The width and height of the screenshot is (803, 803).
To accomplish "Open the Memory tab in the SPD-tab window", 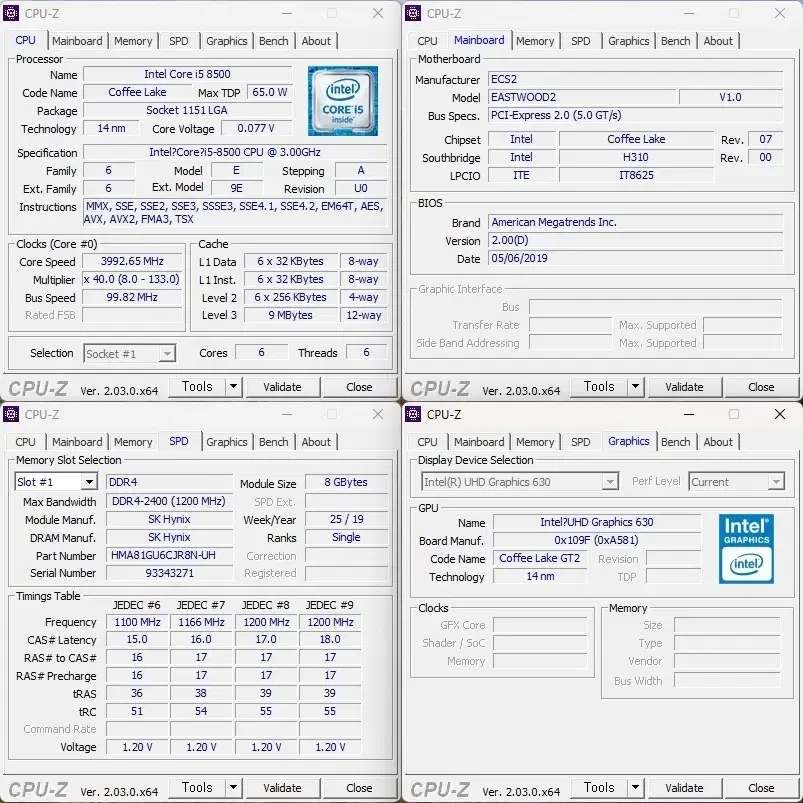I will click(x=133, y=442).
